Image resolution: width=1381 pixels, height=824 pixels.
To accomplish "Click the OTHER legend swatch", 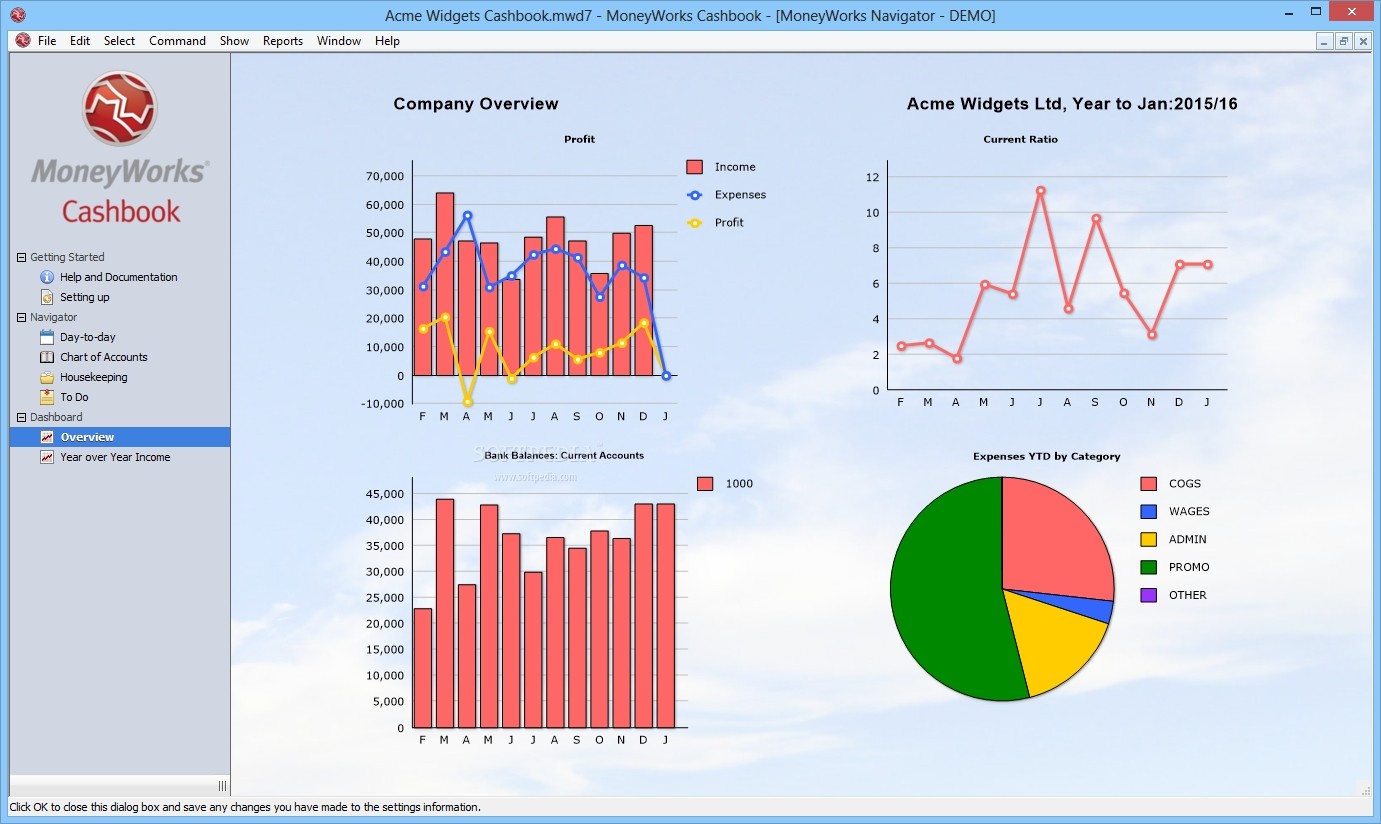I will pos(1149,596).
